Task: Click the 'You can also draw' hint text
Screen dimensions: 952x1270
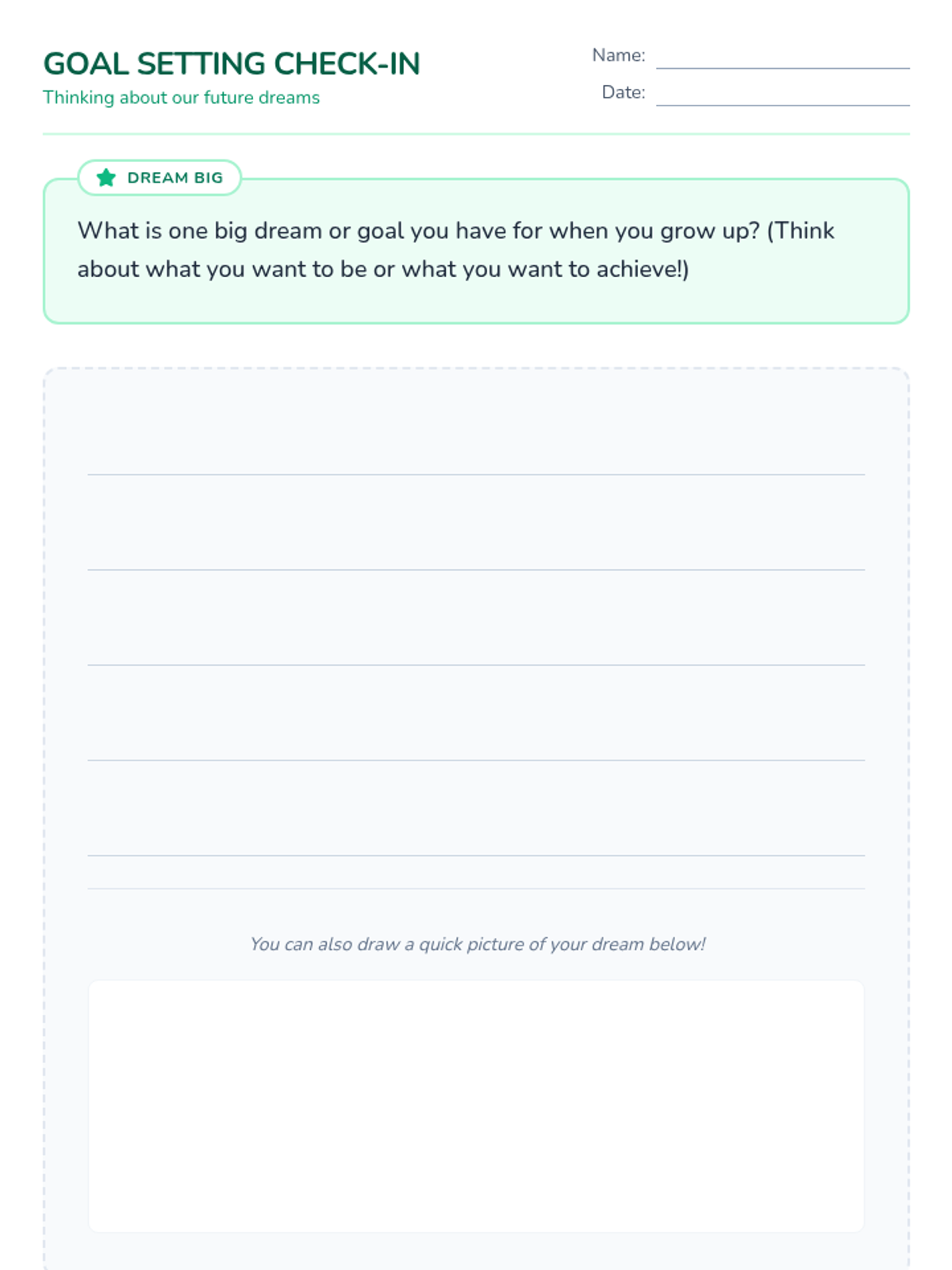Action: click(x=477, y=944)
